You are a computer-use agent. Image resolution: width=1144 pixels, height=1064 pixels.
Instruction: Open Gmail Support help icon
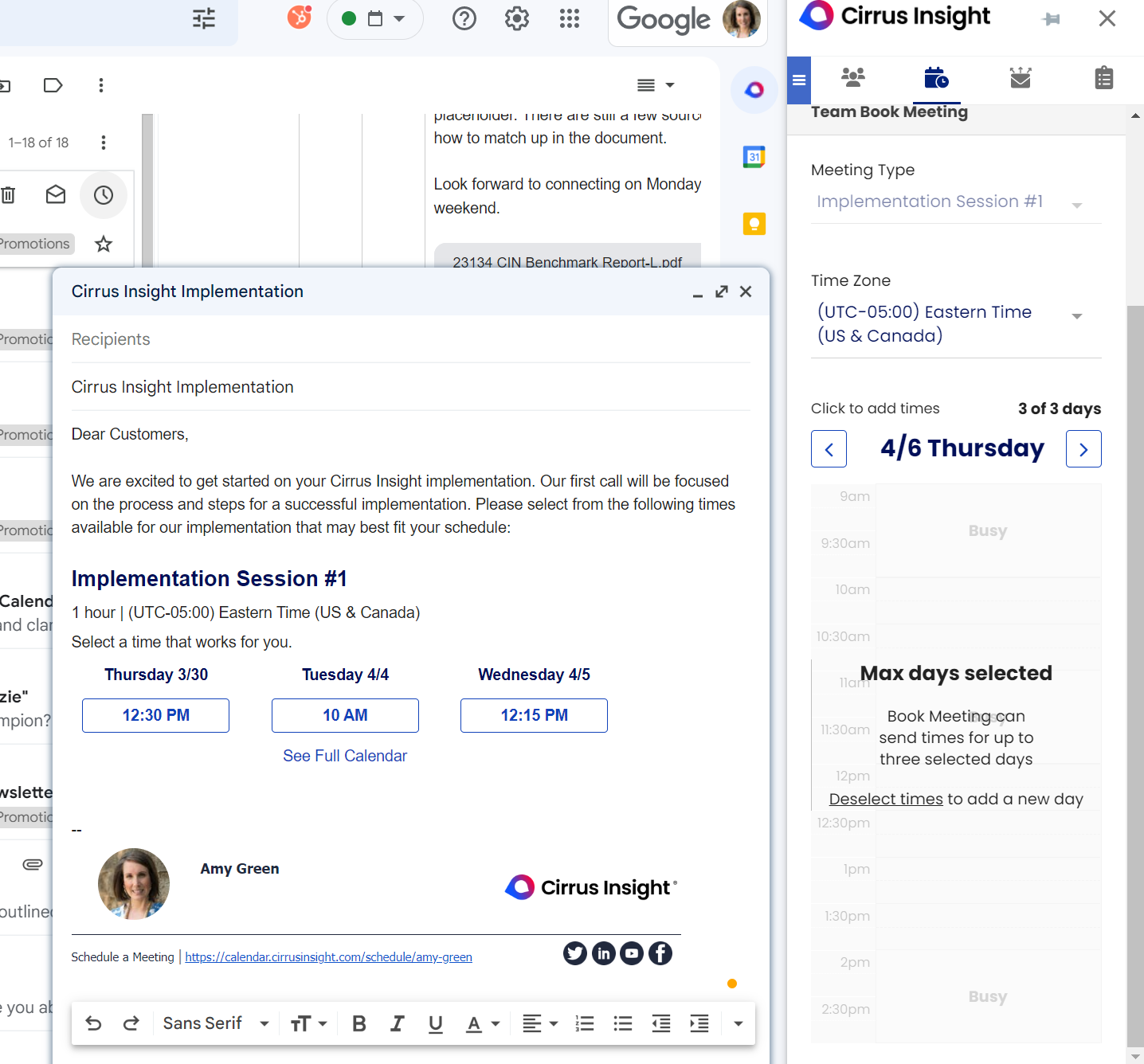point(464,18)
